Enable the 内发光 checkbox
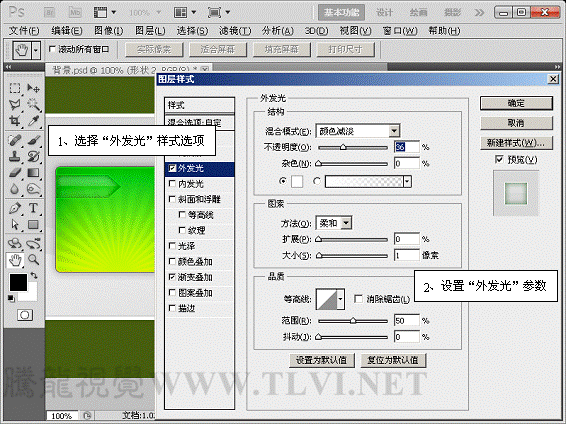 (x=173, y=183)
